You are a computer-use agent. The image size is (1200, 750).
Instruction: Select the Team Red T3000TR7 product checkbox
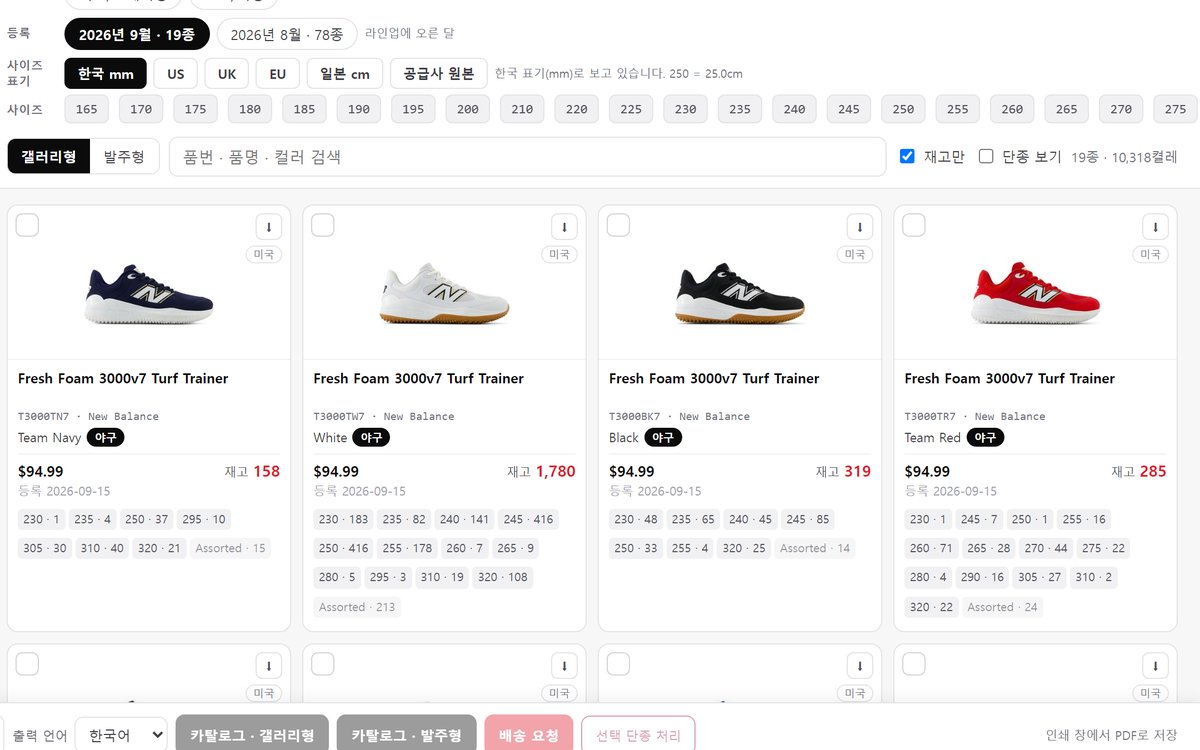(x=914, y=225)
